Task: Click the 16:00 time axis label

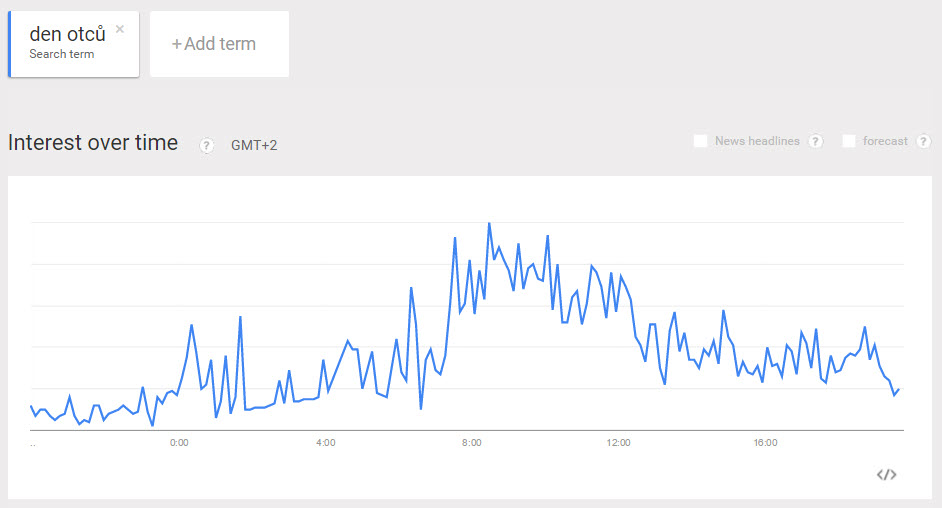Action: [765, 443]
